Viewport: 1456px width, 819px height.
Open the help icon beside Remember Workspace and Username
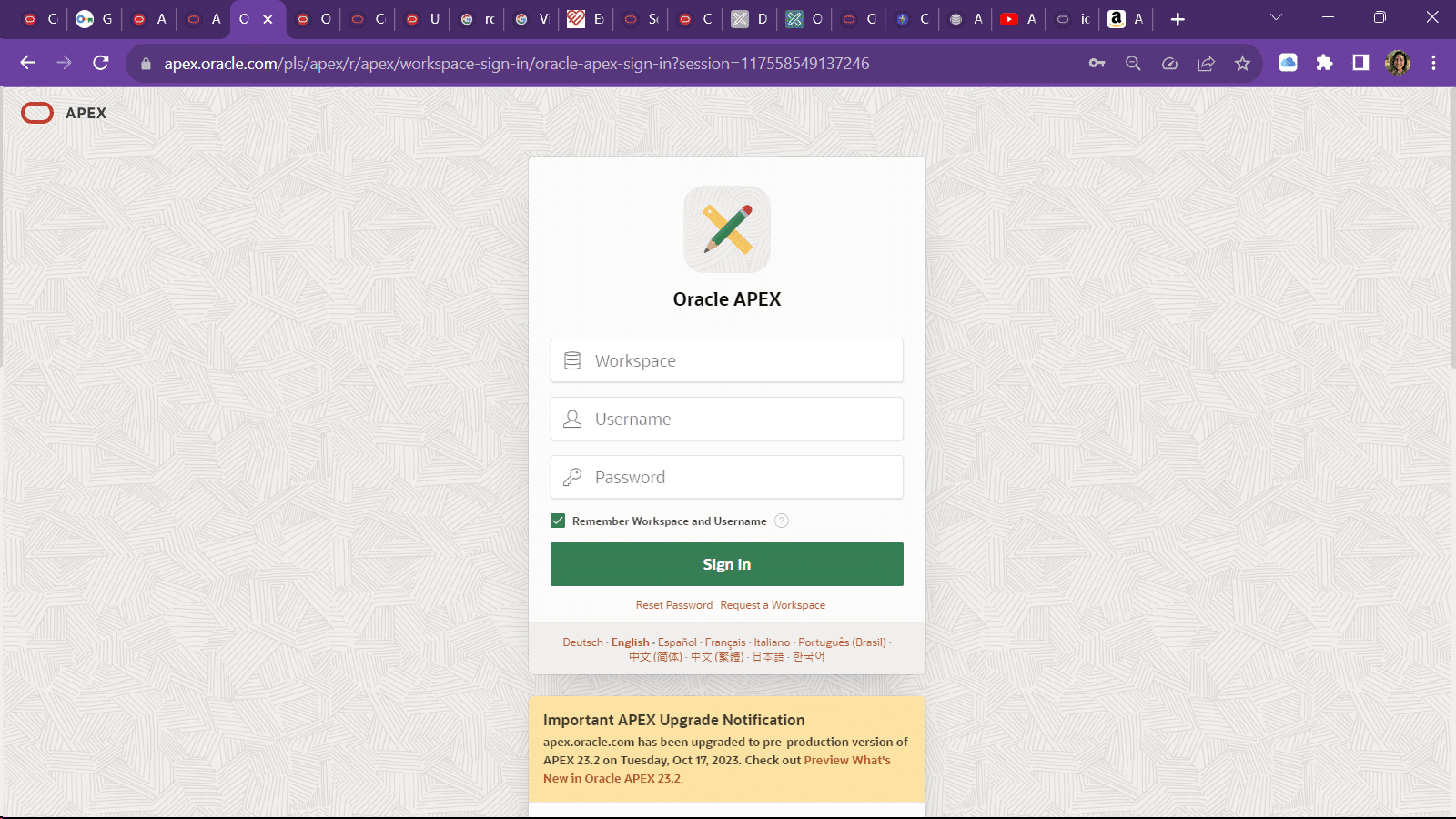781,521
